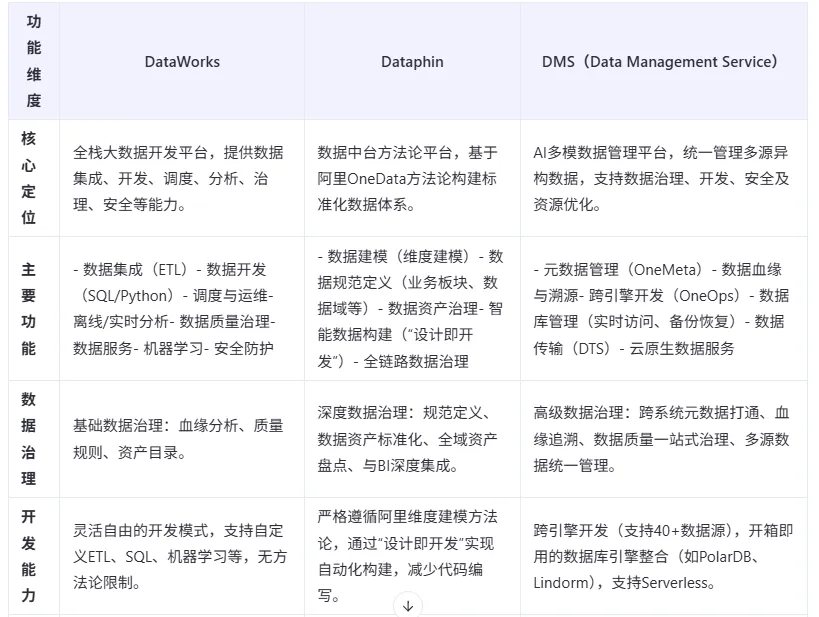Click the cell starting 严格遵循阿里维度建模
Screen dimensions: 819x617
click(x=412, y=556)
